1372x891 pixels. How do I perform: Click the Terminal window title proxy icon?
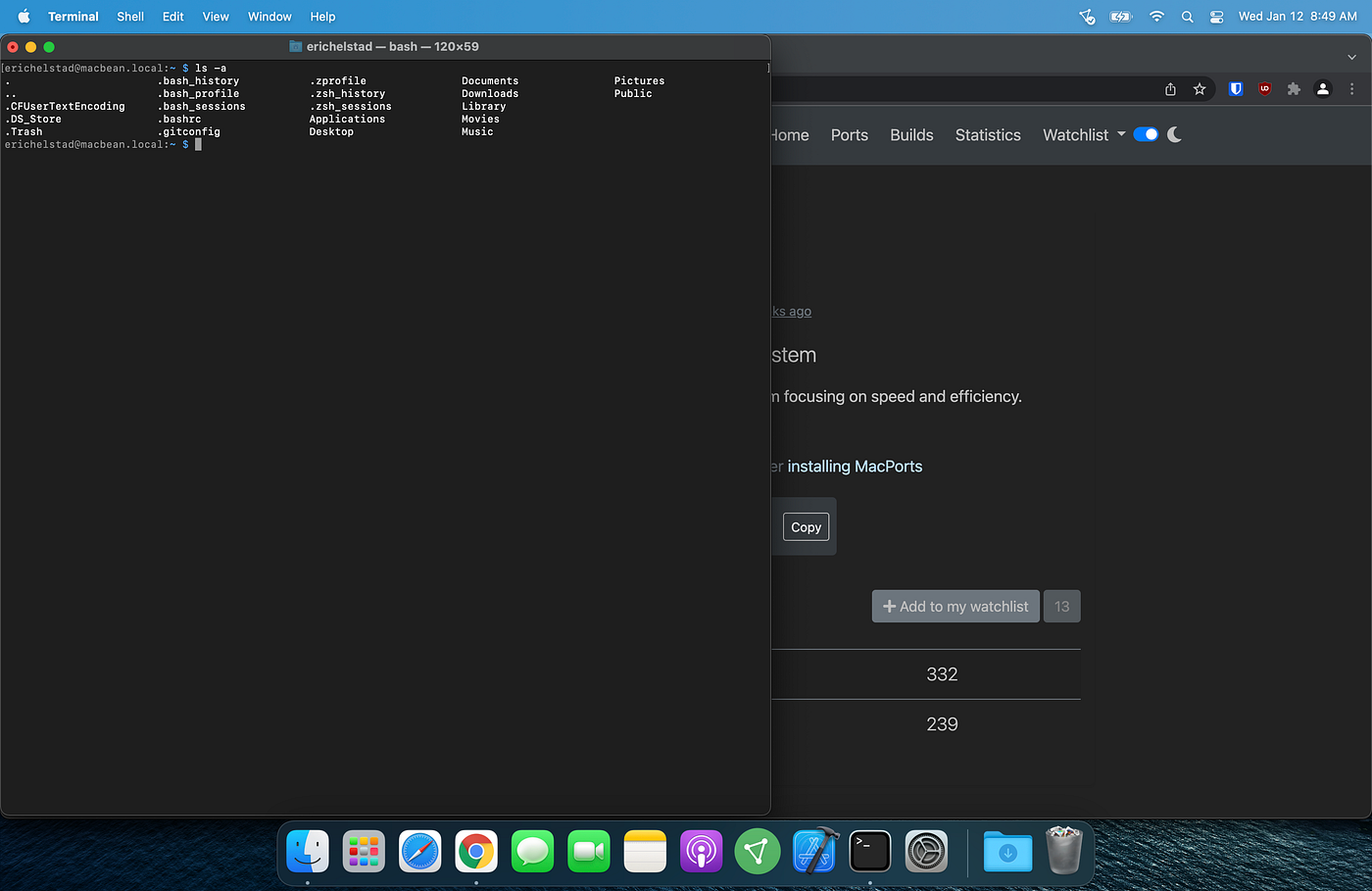(296, 46)
